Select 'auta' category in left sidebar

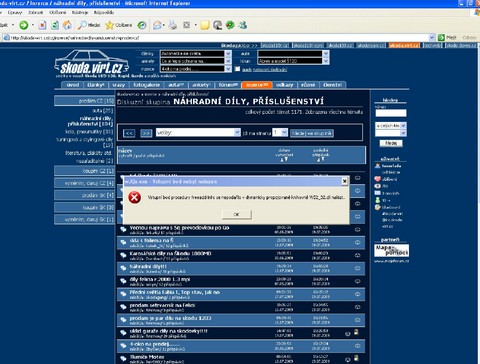point(103,110)
